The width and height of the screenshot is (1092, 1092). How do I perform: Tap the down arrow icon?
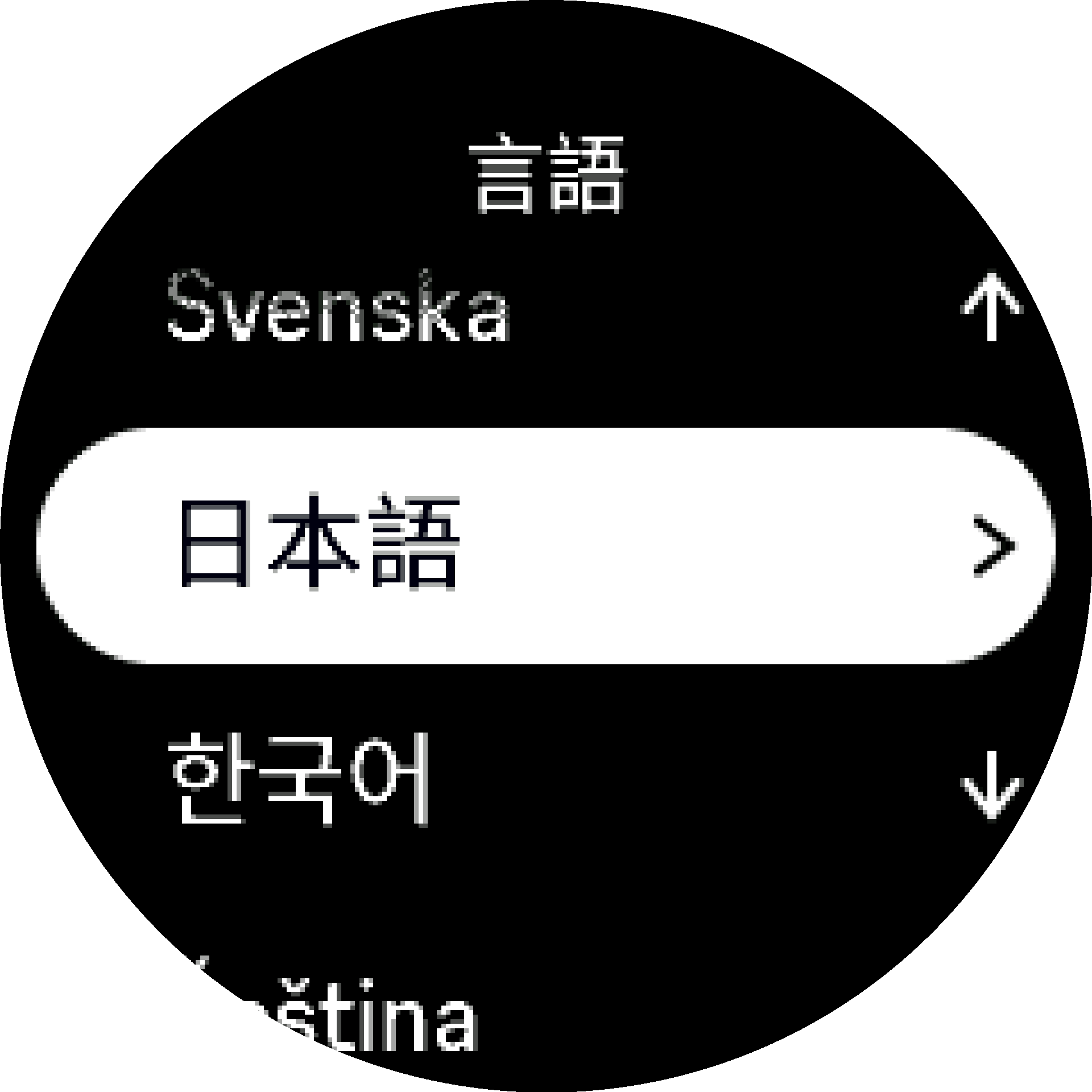click(x=991, y=784)
